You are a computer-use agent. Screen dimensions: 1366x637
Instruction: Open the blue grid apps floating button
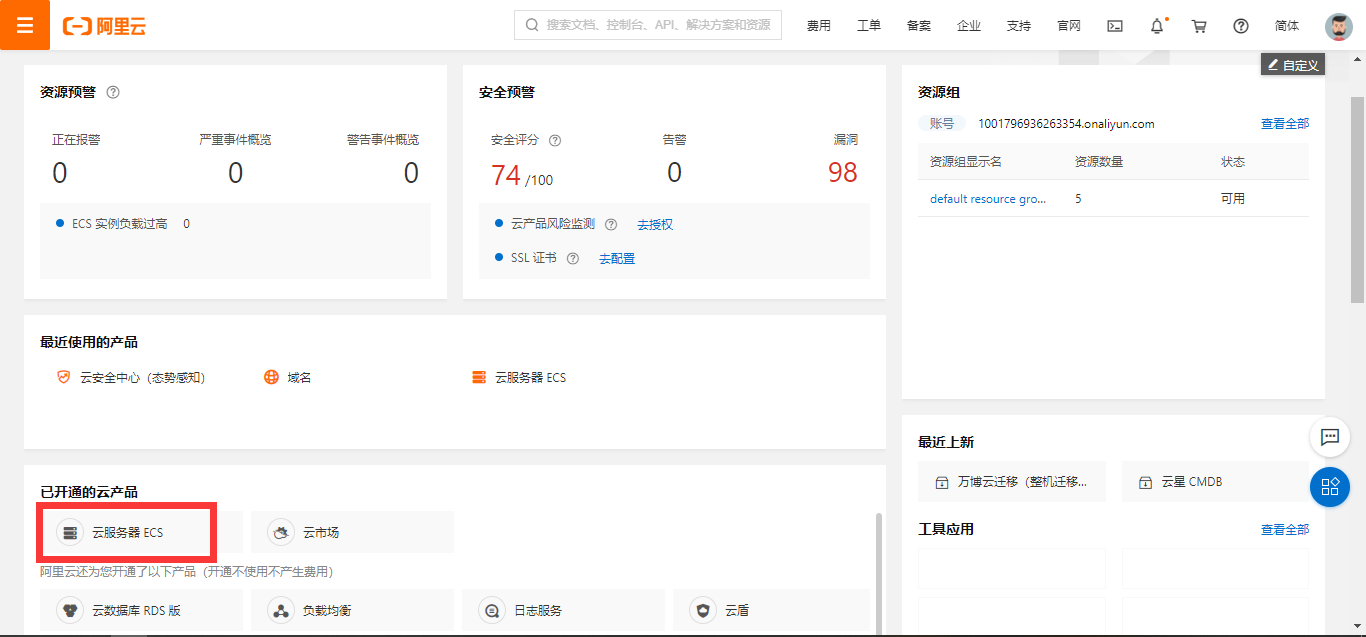(x=1330, y=487)
